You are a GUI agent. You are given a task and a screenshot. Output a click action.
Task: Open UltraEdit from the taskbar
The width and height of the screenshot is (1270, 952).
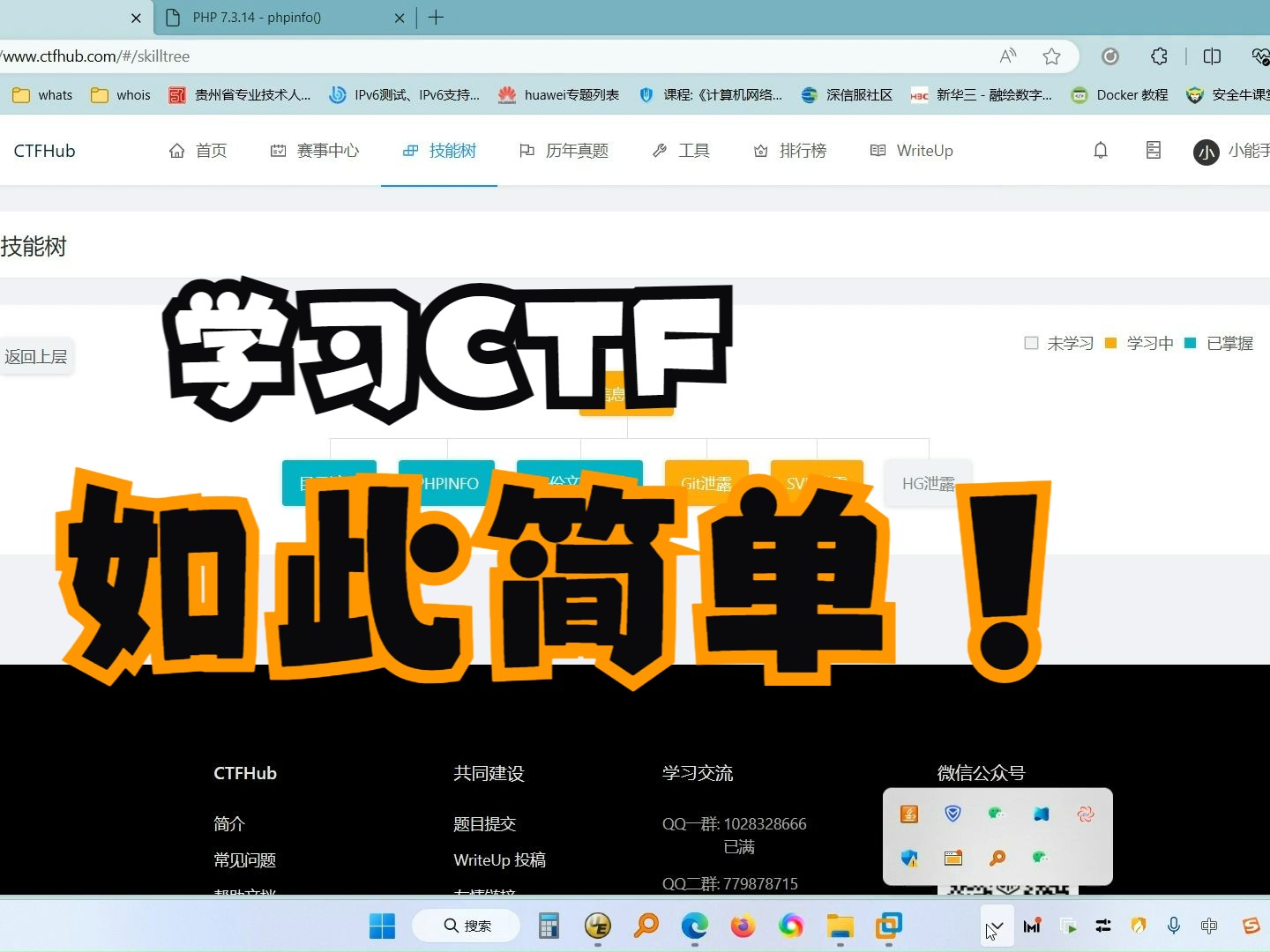pos(598,926)
